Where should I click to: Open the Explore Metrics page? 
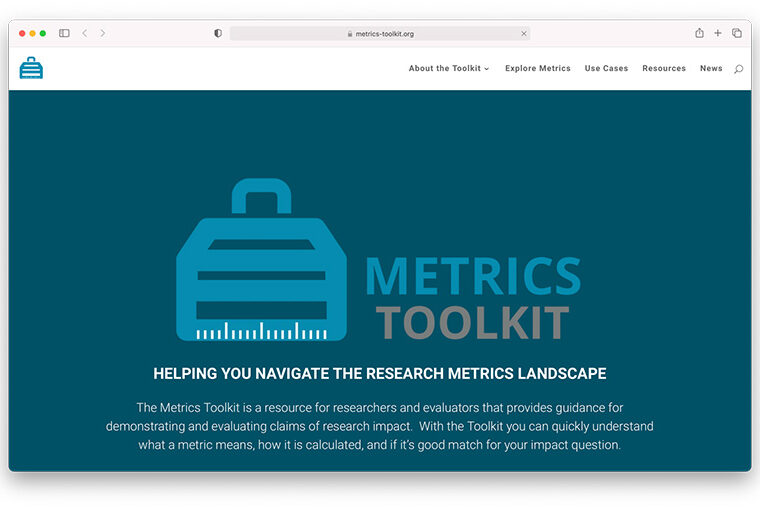(x=538, y=68)
